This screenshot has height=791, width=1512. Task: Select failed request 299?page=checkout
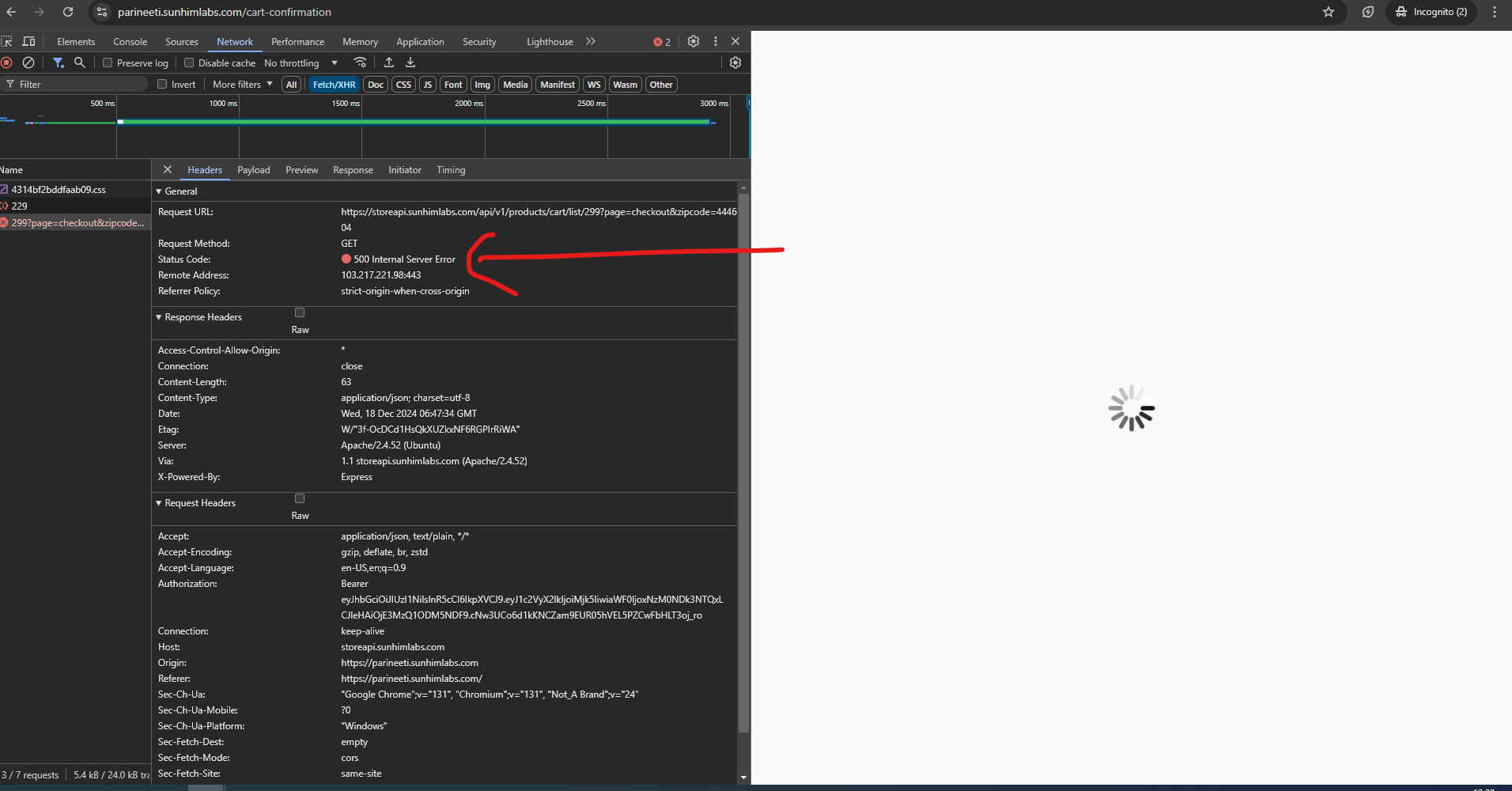click(x=75, y=223)
